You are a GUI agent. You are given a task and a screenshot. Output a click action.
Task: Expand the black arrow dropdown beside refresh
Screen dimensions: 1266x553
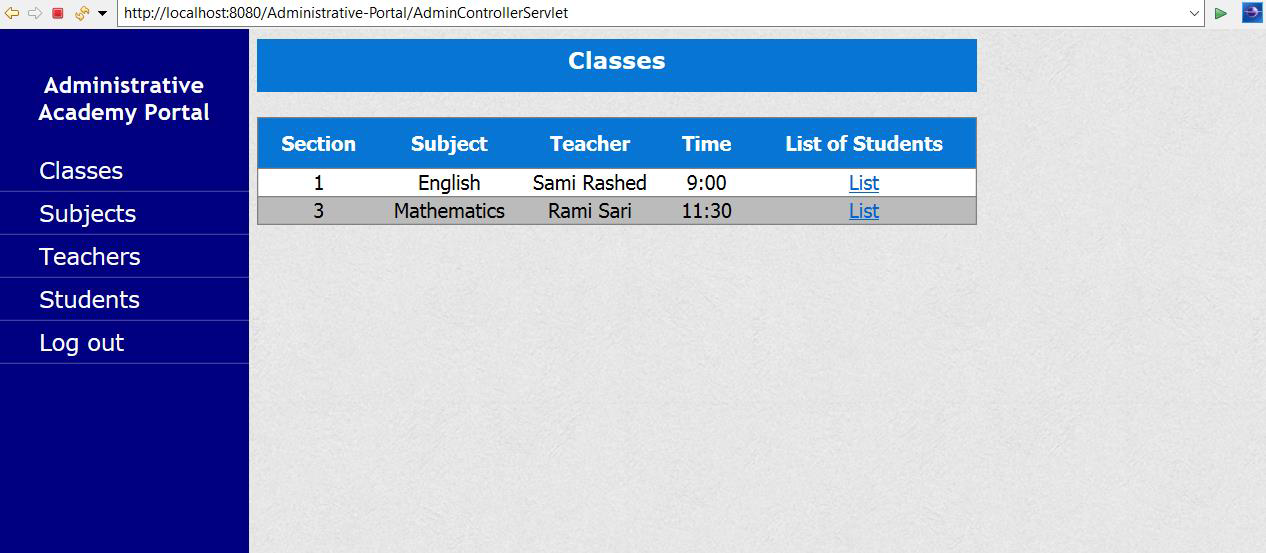[102, 13]
